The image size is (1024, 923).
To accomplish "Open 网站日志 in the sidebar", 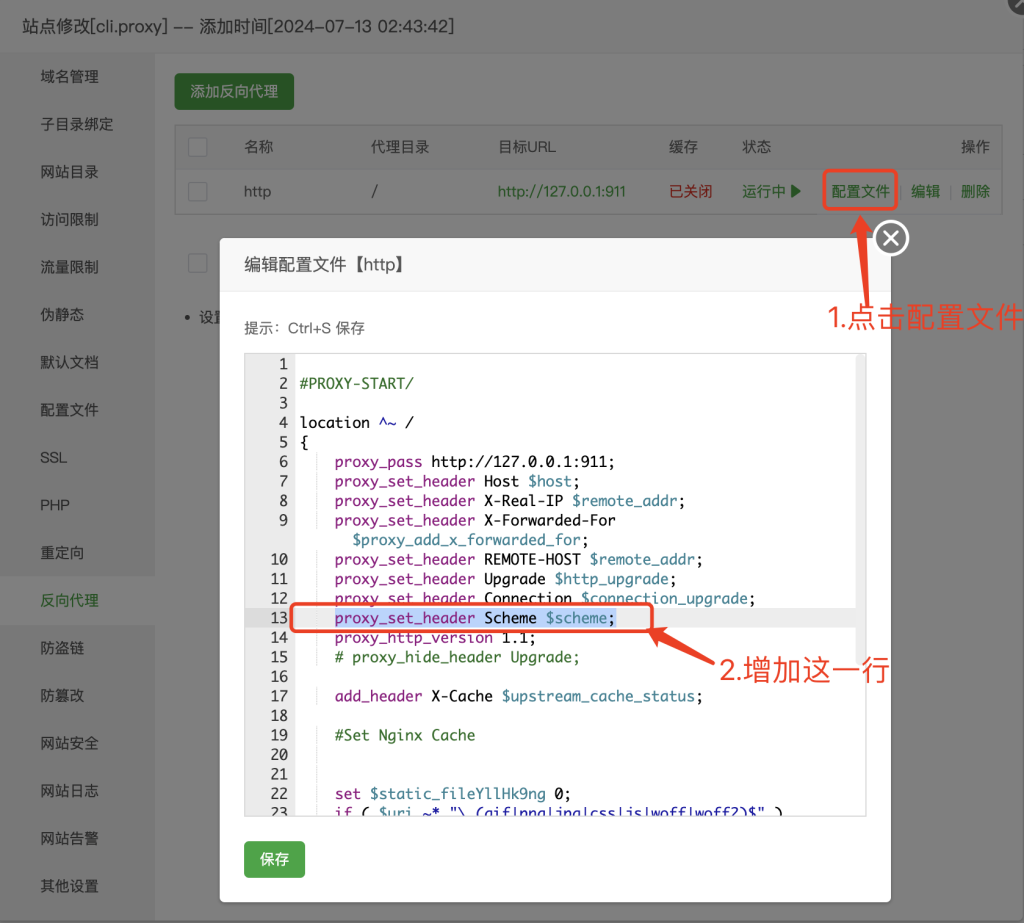I will [70, 791].
